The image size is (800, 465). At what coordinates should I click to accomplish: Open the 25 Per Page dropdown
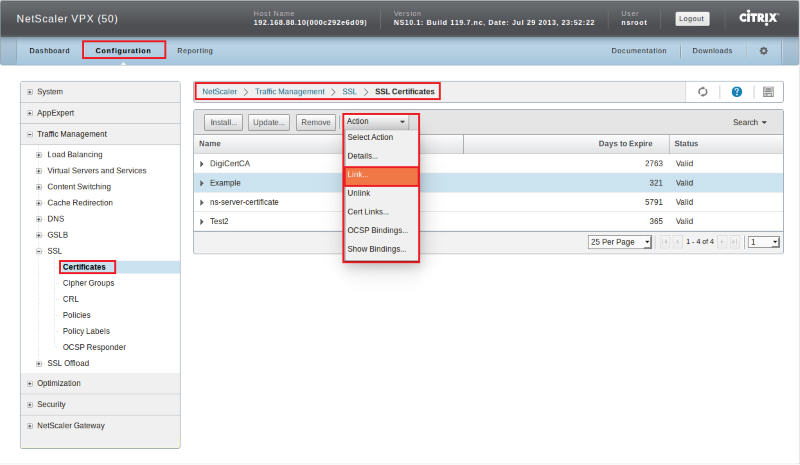pos(620,242)
